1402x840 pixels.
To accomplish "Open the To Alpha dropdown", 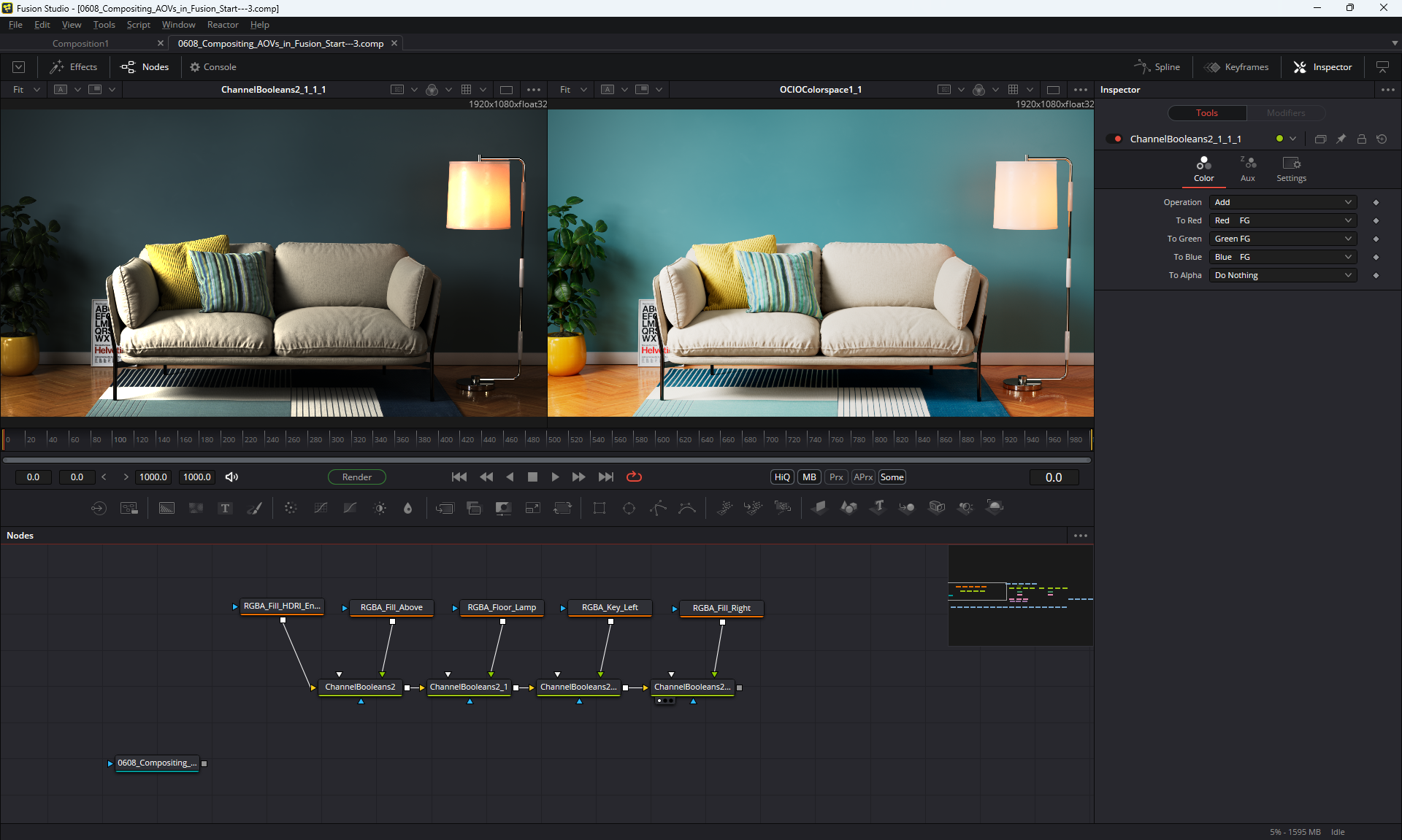I will 1282,275.
